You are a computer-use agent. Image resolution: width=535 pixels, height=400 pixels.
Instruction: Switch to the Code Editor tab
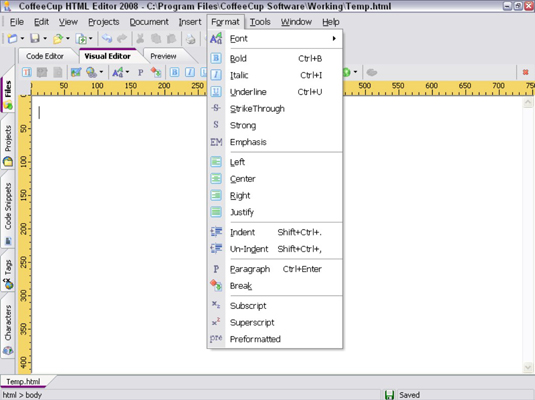(x=45, y=56)
